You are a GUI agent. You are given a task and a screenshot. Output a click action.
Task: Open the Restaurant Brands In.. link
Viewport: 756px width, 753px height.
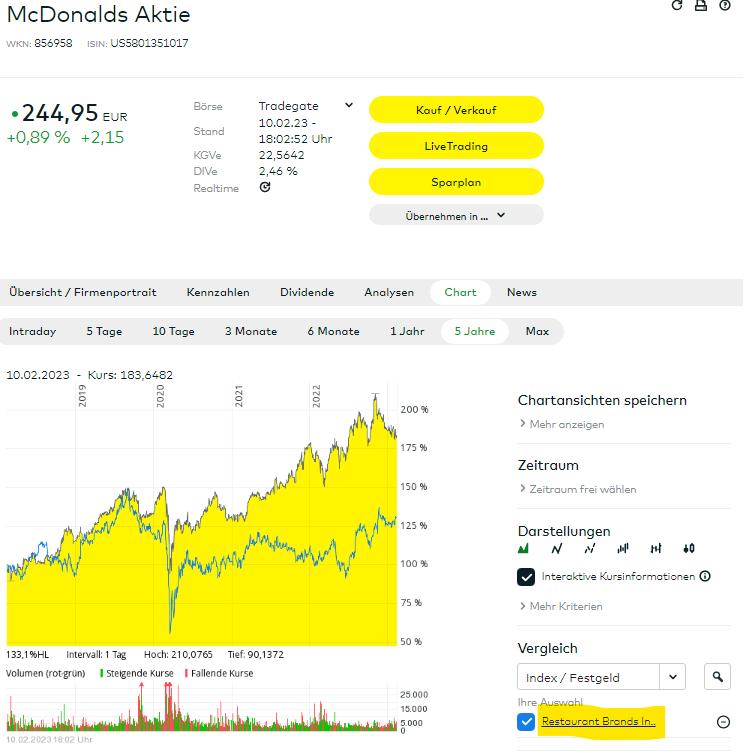[598, 722]
